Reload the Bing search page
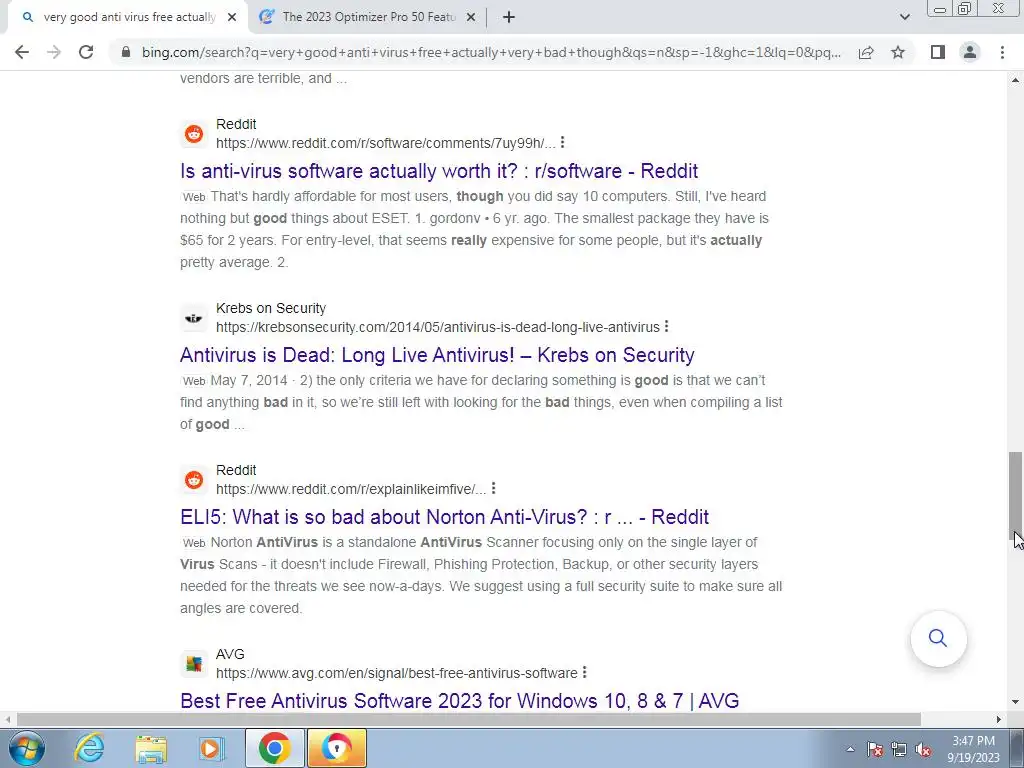 point(86,52)
